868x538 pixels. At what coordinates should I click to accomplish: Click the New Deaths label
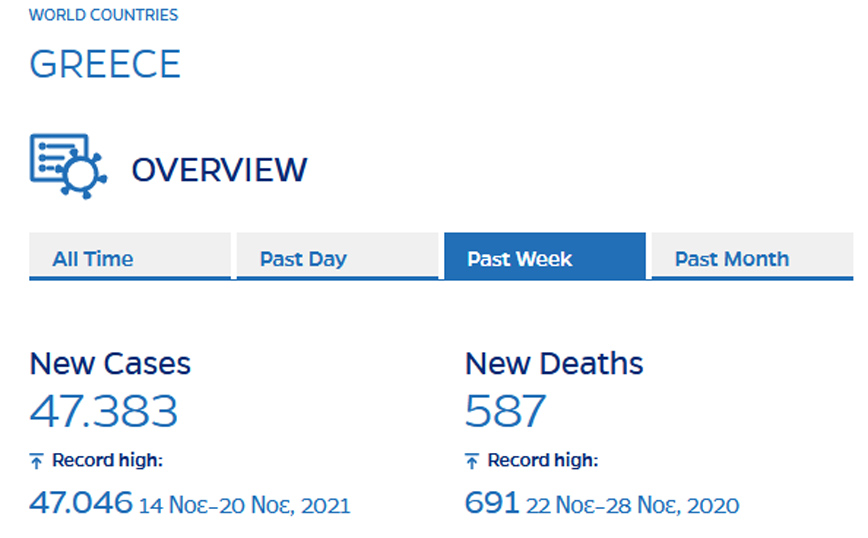pos(554,363)
